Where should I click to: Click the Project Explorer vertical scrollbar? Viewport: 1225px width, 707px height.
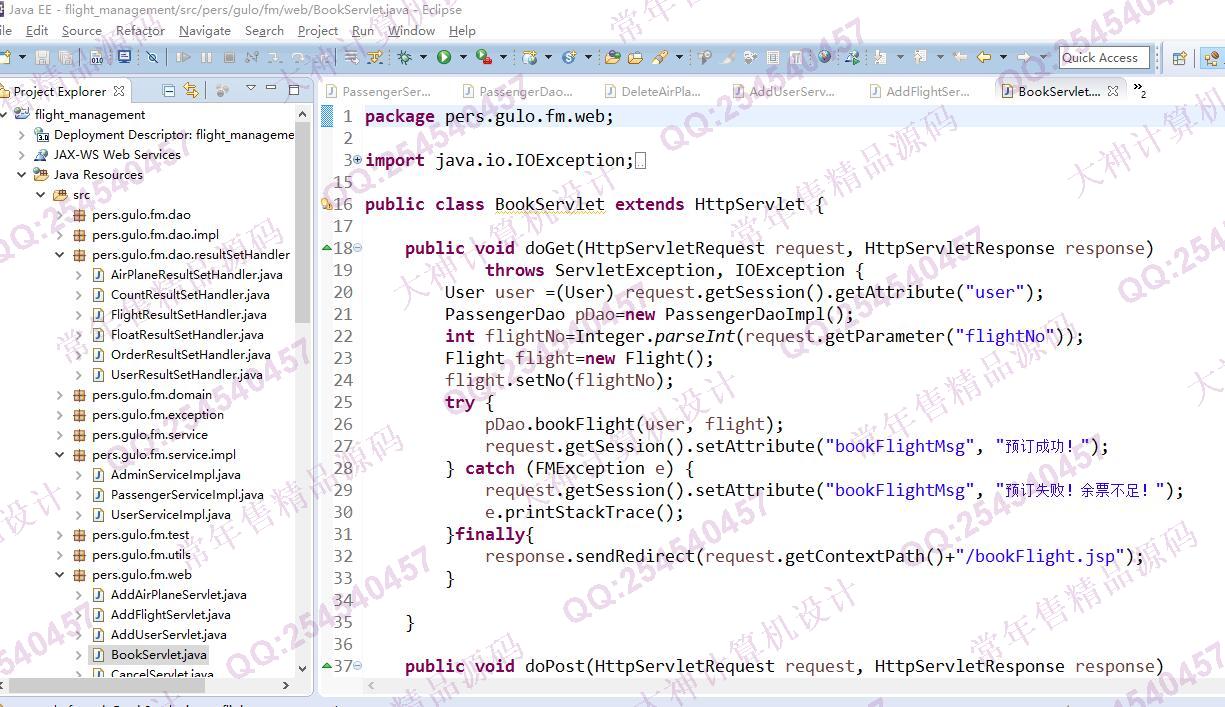(x=302, y=250)
